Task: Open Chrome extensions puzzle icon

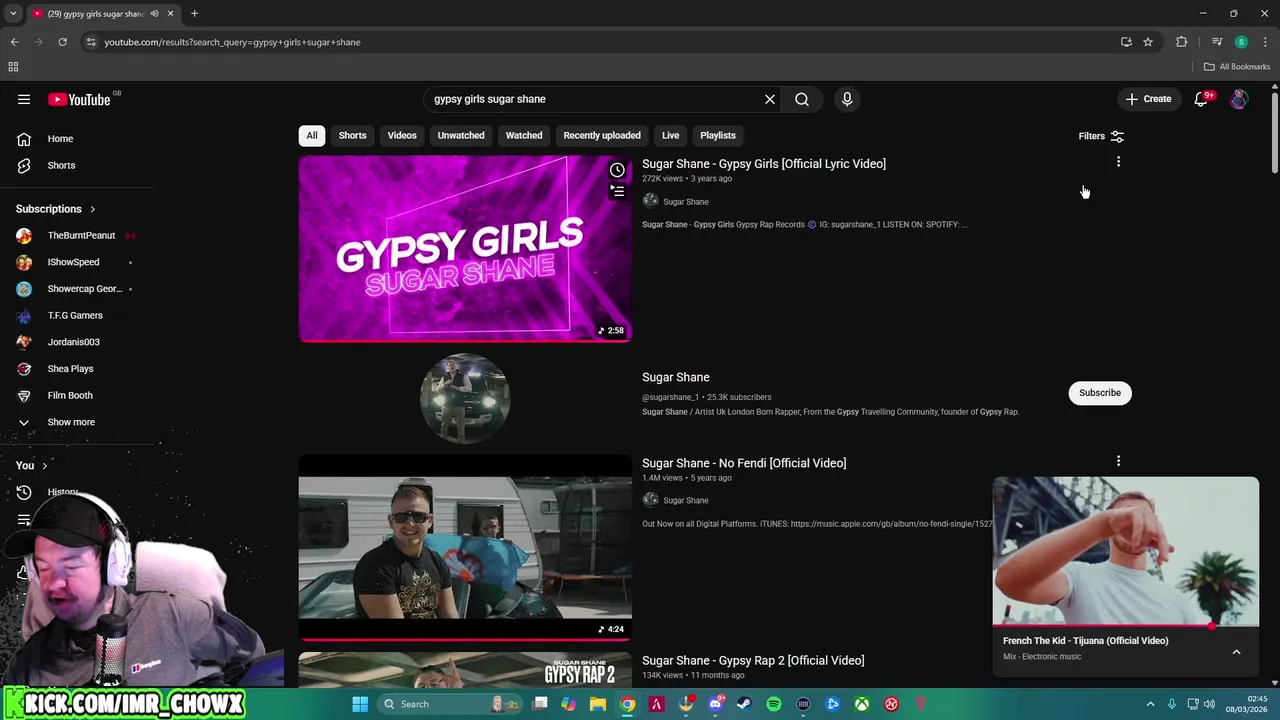Action: coord(1182,42)
